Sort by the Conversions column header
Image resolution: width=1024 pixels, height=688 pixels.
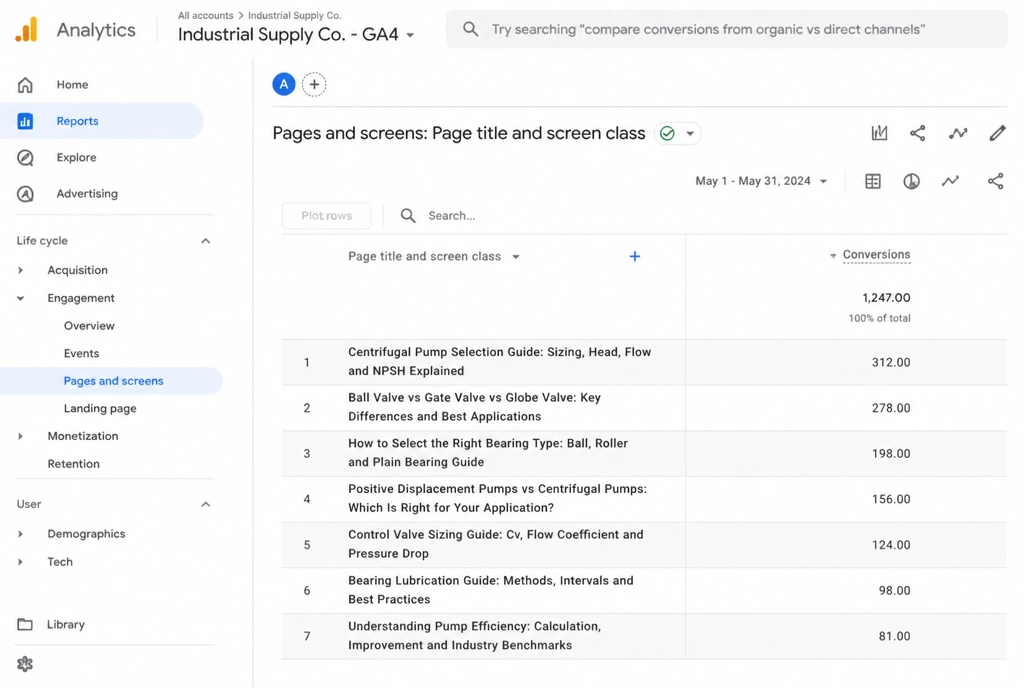pos(876,255)
